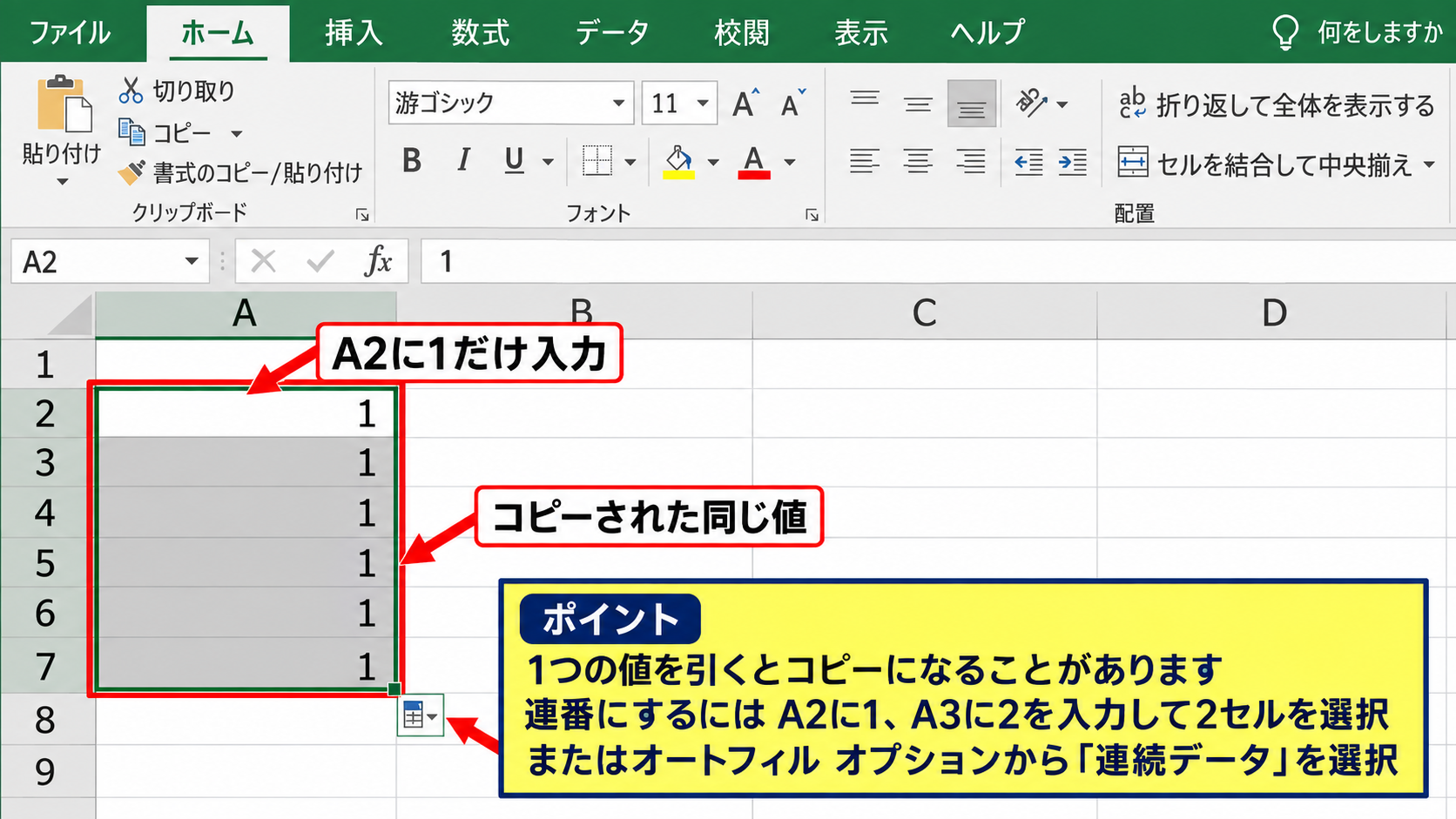Viewport: 1456px width, 819px height.
Task: Switch to View (表示) tab
Action: [860, 33]
